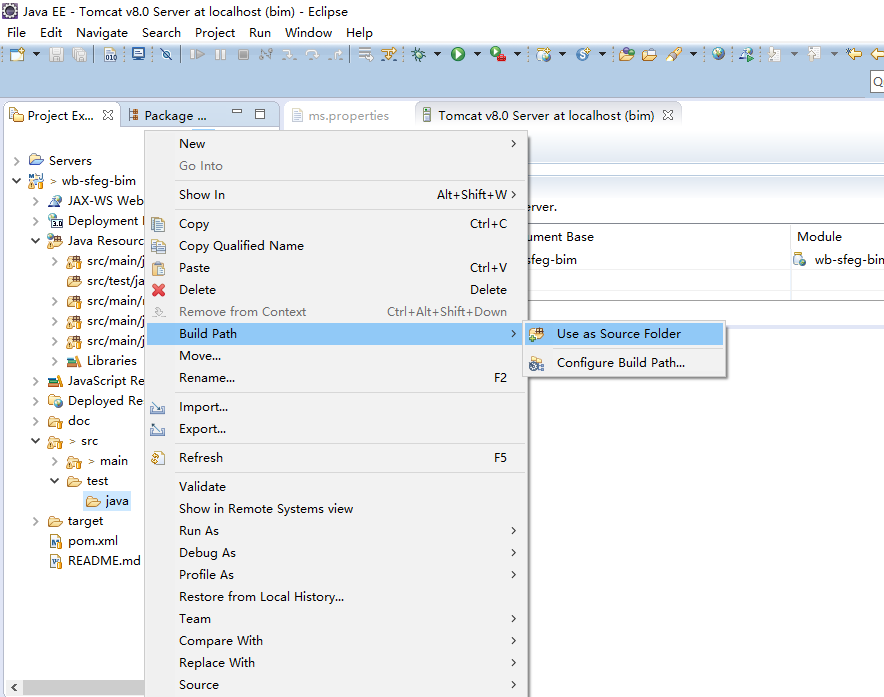Click the New Dynamic Web Project icon

[x=543, y=54]
